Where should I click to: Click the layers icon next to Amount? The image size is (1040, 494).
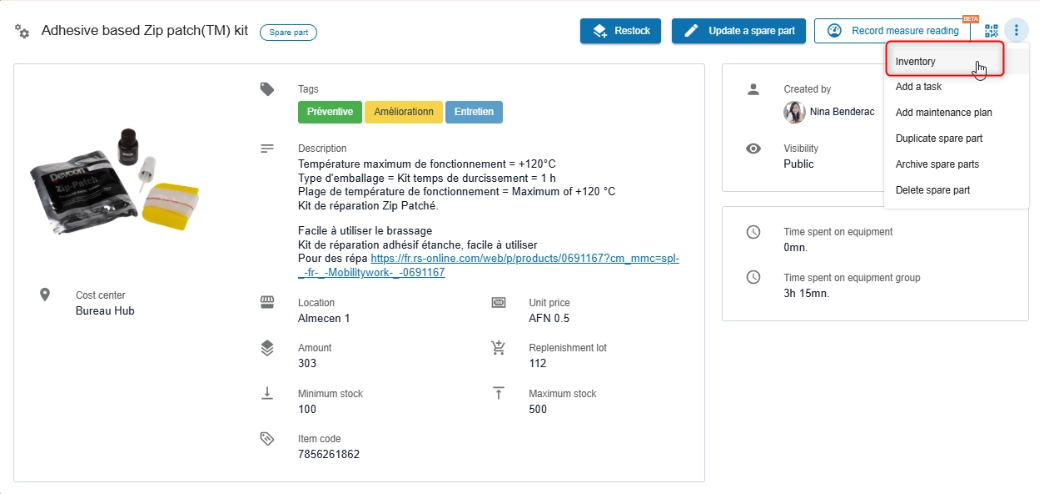click(x=267, y=348)
